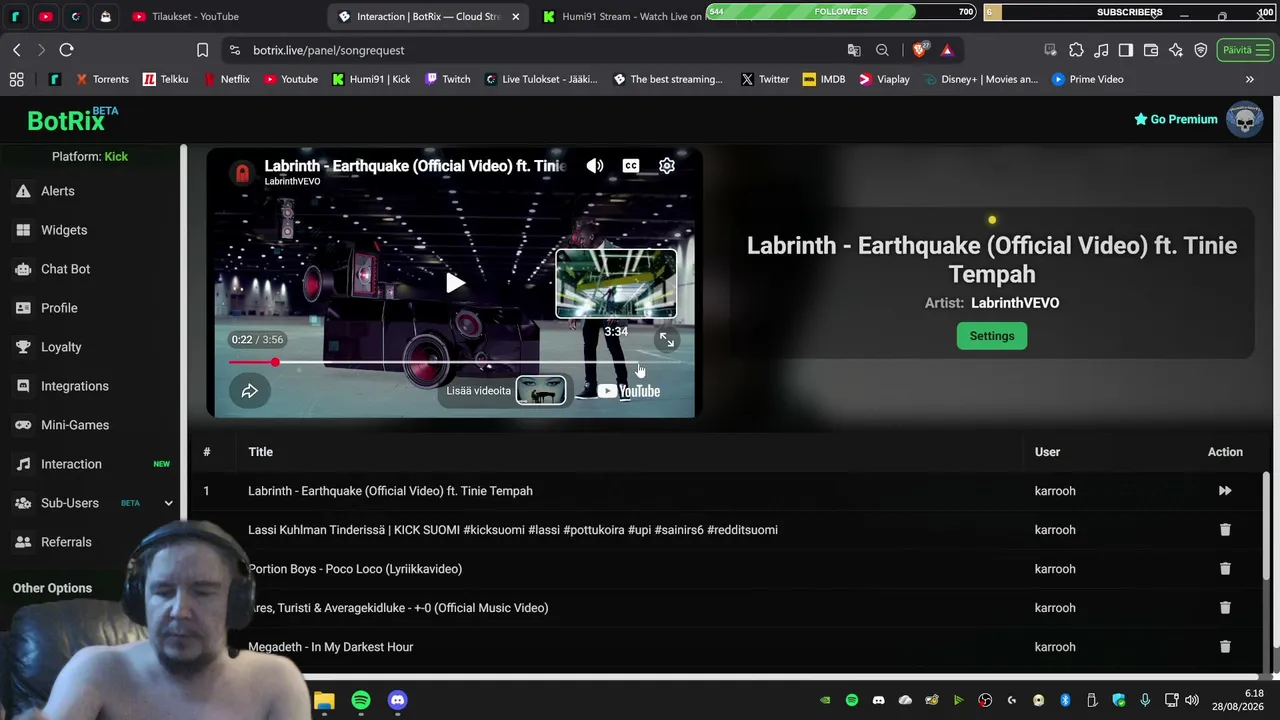Select Interaction in the sidebar
The image size is (1280, 720).
pos(71,464)
